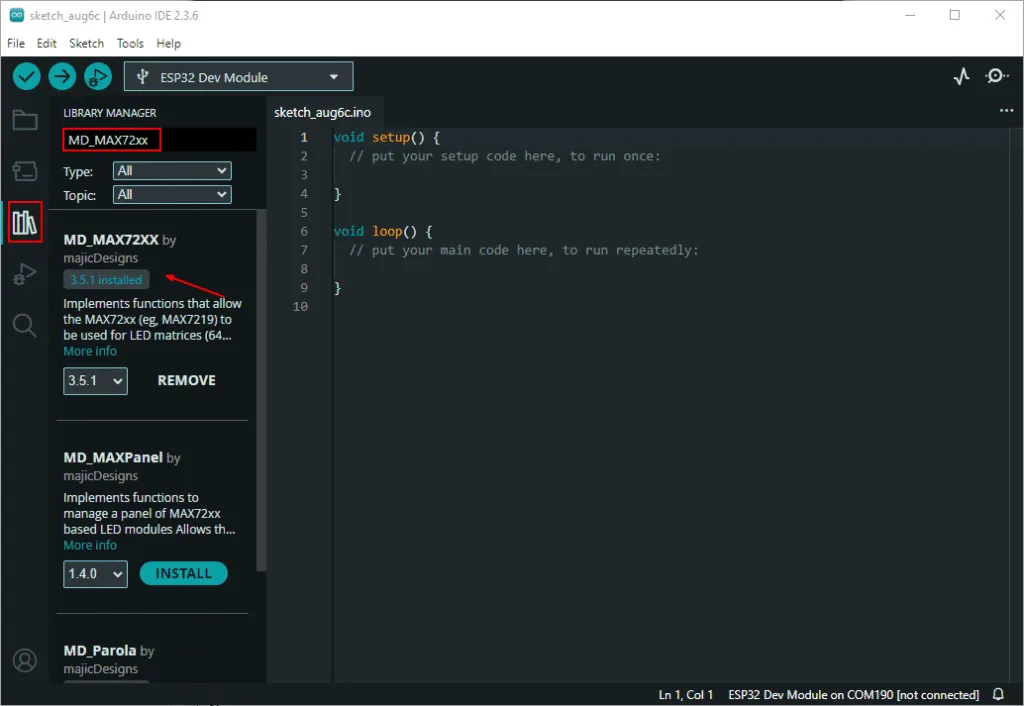Click the Arduino IDE title bar logo
1024x706 pixels.
[16, 15]
